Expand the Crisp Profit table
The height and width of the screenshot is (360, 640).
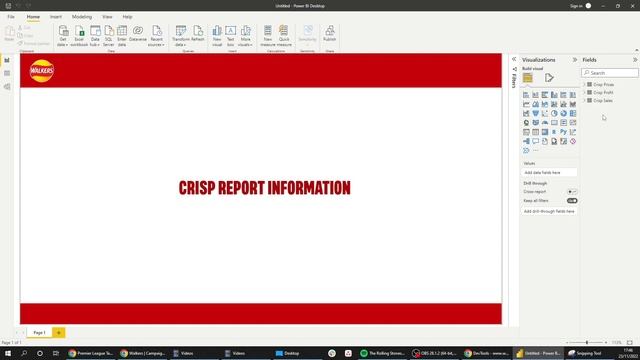coord(584,93)
